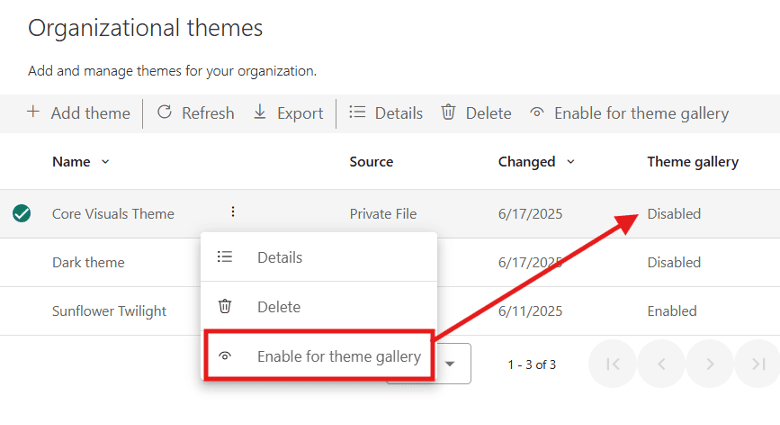Click the Theme gallery column header
Image resolution: width=780 pixels, height=425 pixels.
692,162
